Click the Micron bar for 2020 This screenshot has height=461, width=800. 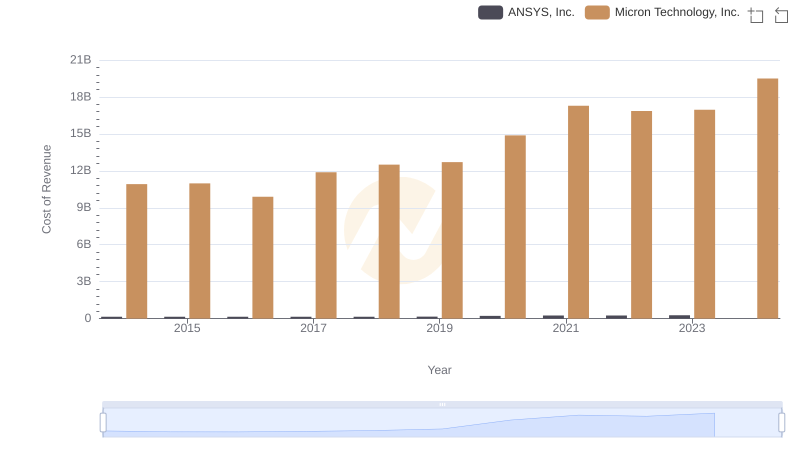click(515, 226)
